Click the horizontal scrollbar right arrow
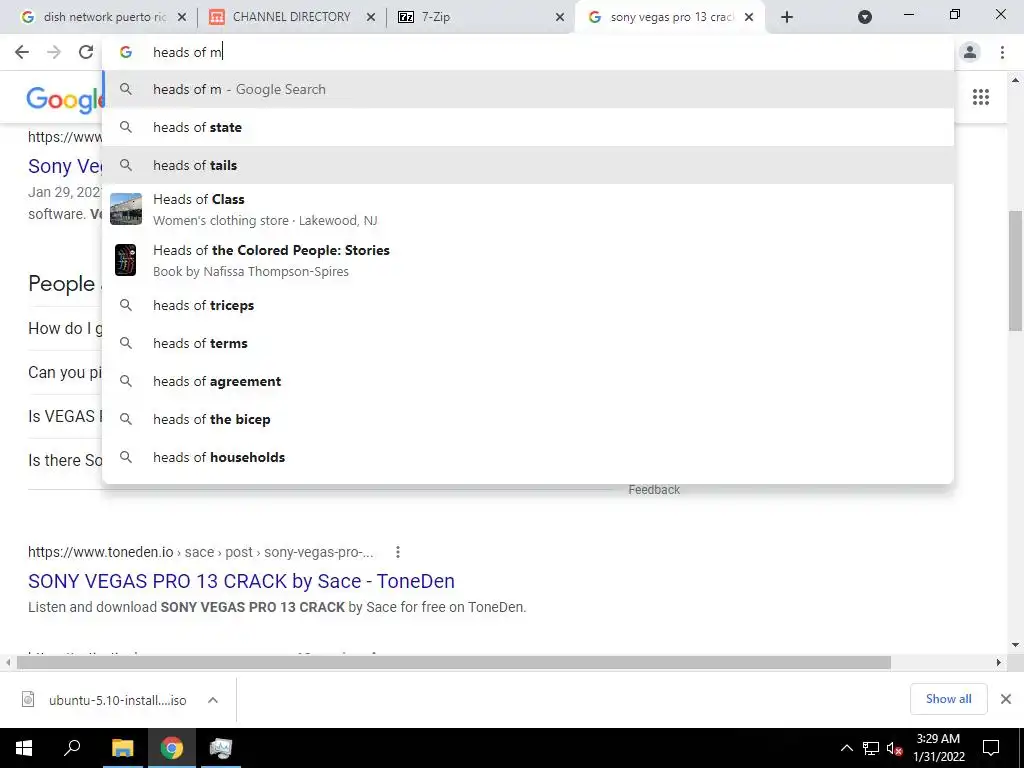This screenshot has height=768, width=1024. coord(999,663)
